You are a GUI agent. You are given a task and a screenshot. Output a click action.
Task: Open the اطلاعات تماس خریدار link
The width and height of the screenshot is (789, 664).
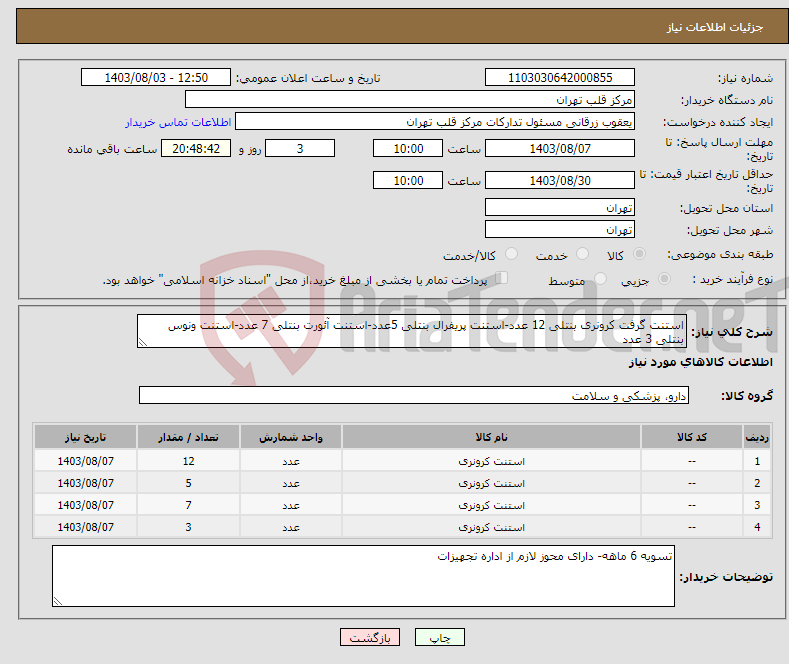(178, 122)
